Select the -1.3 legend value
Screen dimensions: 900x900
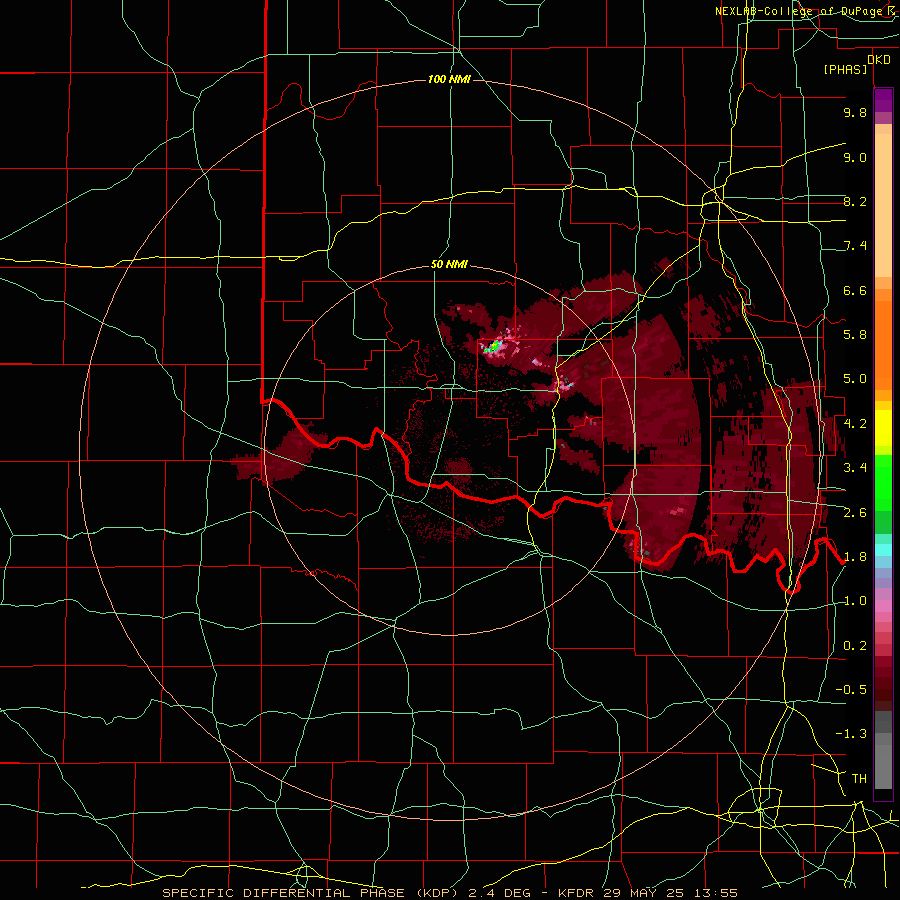[x=851, y=734]
